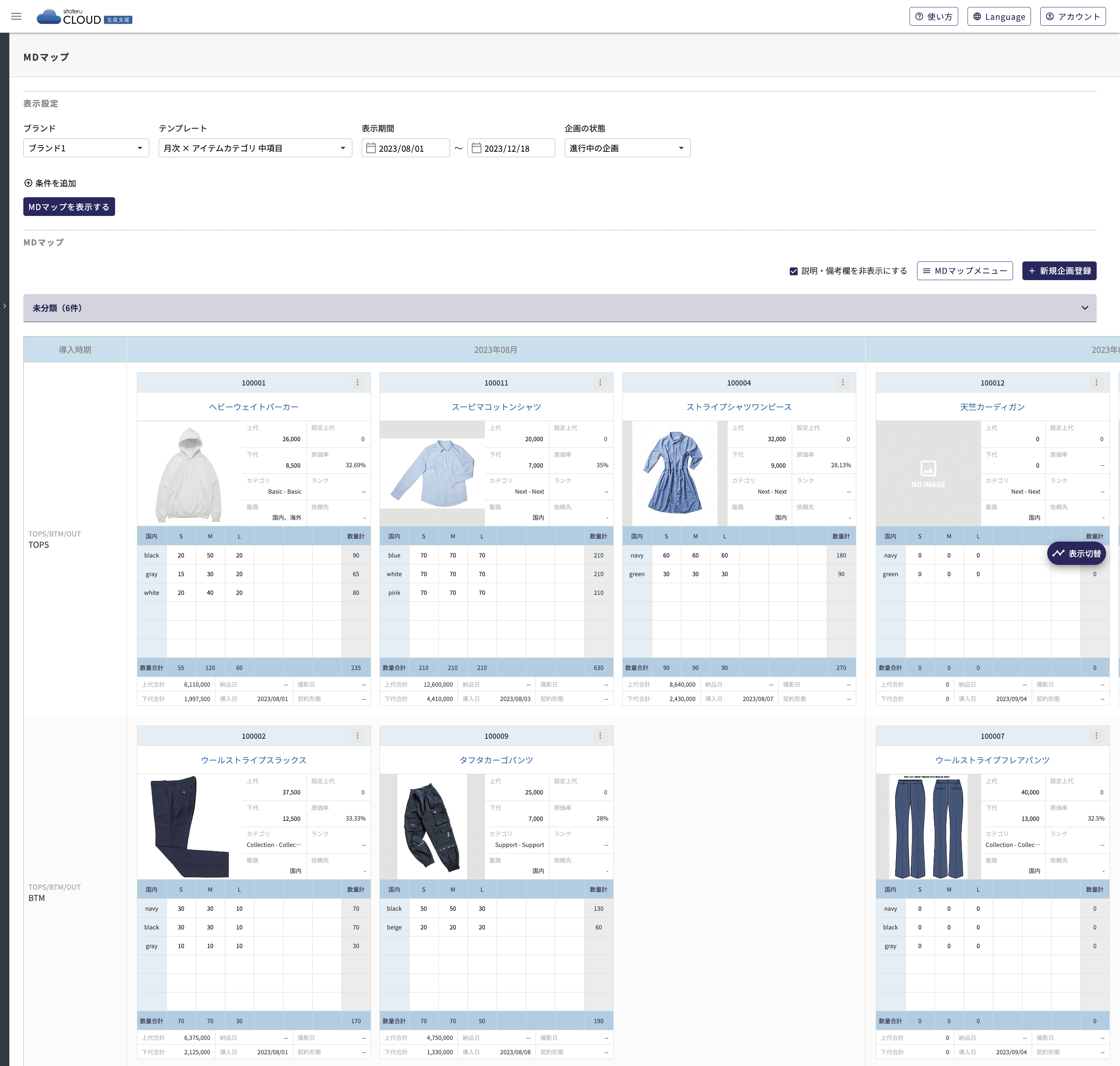Click the end date field 2023/12/18
This screenshot has height=1066, width=1120.
511,148
